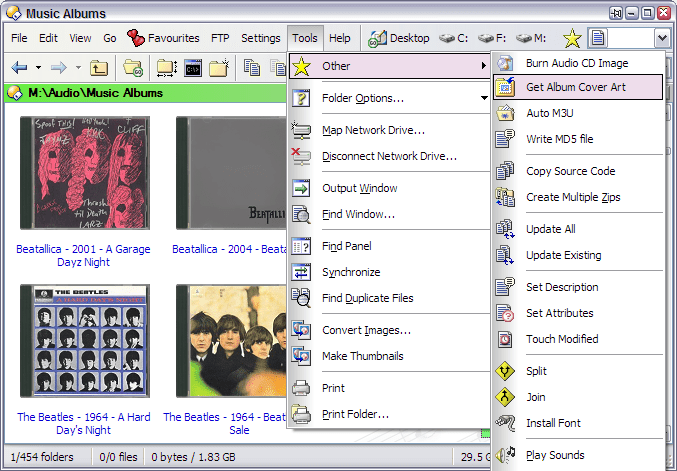The width and height of the screenshot is (677, 471).
Task: Click the Set Attributes icon
Action: tap(505, 313)
